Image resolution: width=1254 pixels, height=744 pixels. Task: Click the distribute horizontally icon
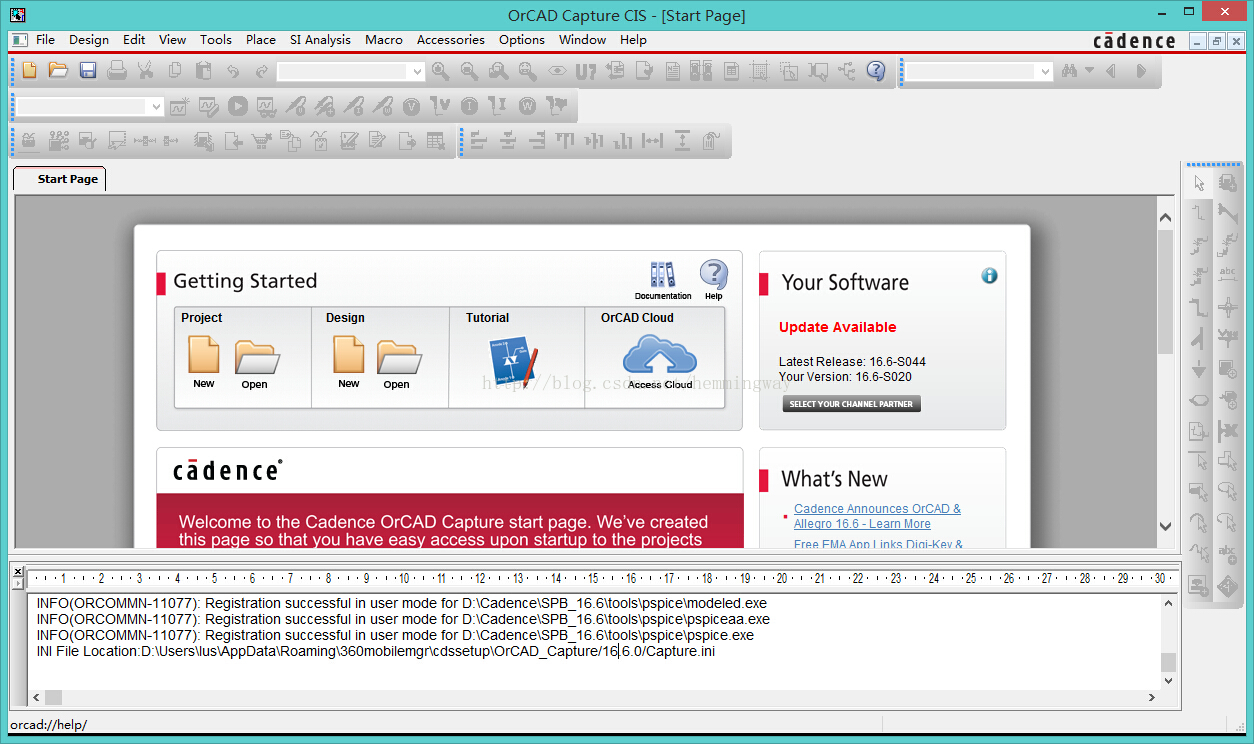[653, 141]
